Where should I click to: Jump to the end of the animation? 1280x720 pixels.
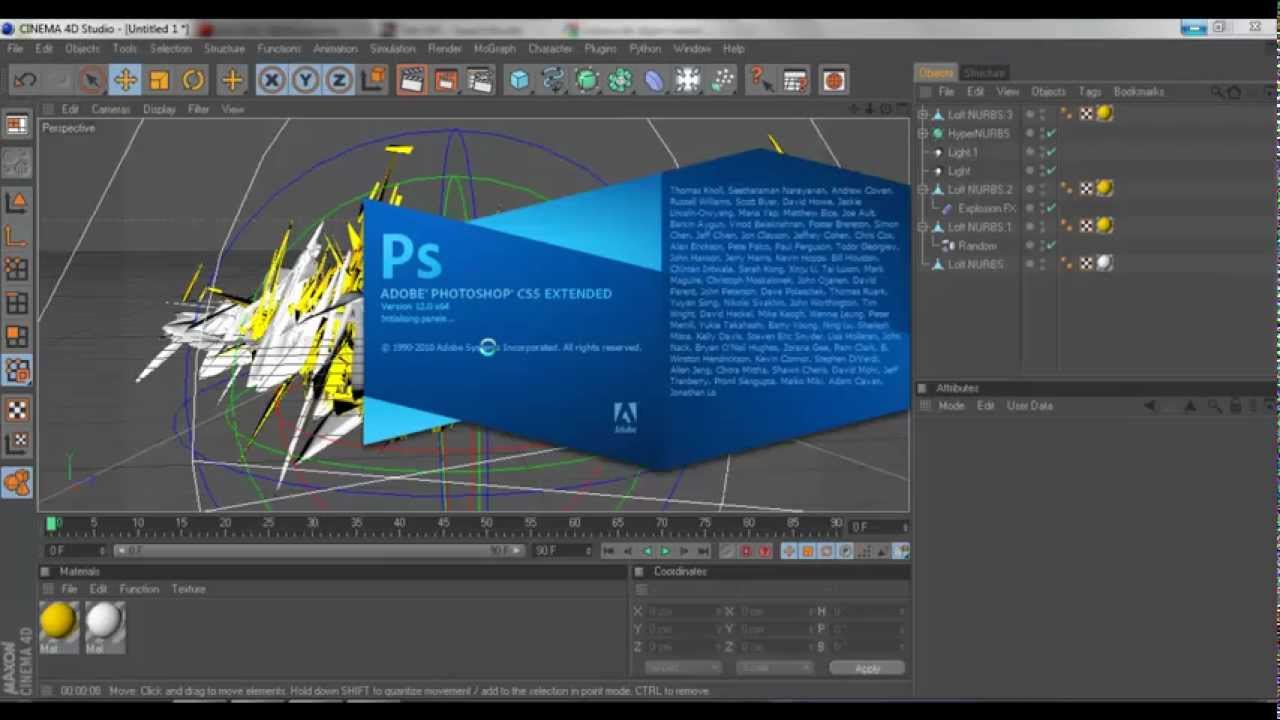pyautogui.click(x=703, y=551)
